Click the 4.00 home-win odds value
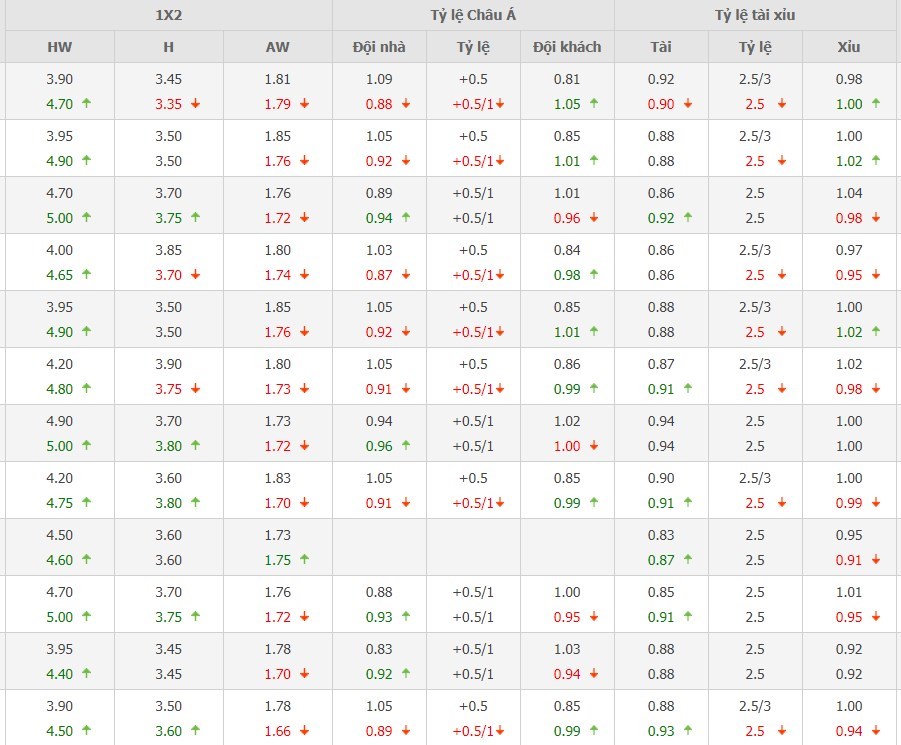Image resolution: width=901 pixels, height=745 pixels. click(60, 250)
